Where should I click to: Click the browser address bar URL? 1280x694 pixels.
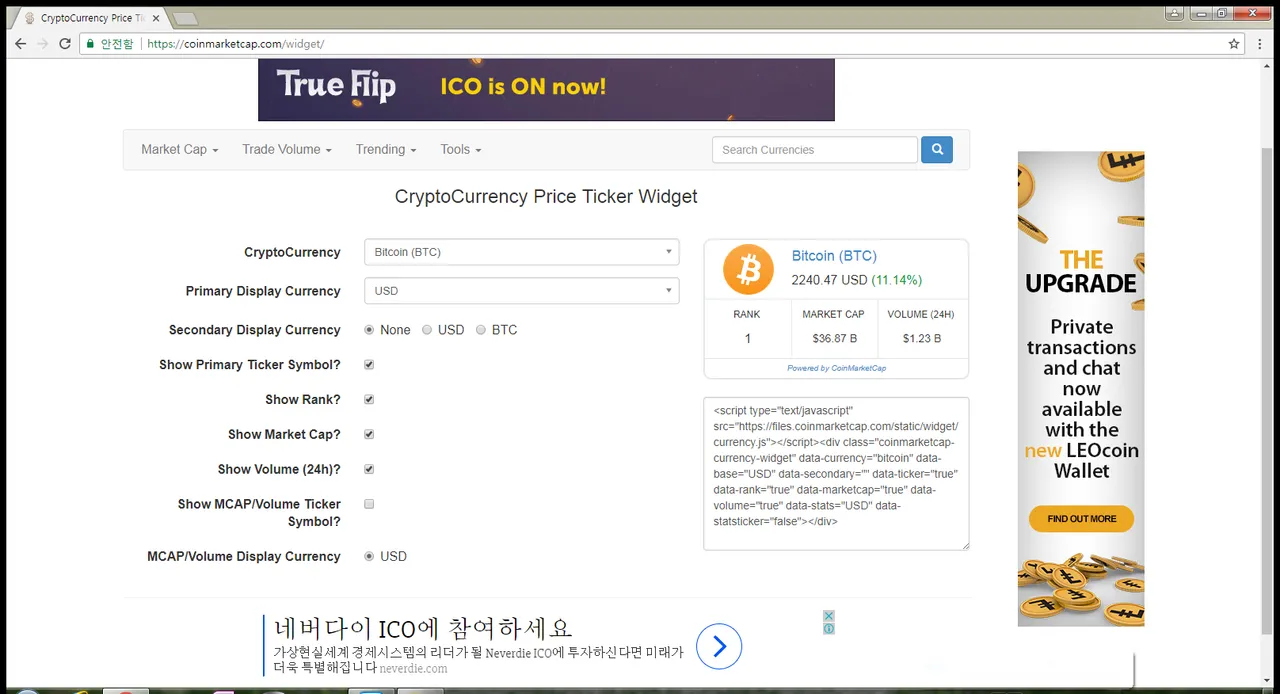click(x=236, y=44)
